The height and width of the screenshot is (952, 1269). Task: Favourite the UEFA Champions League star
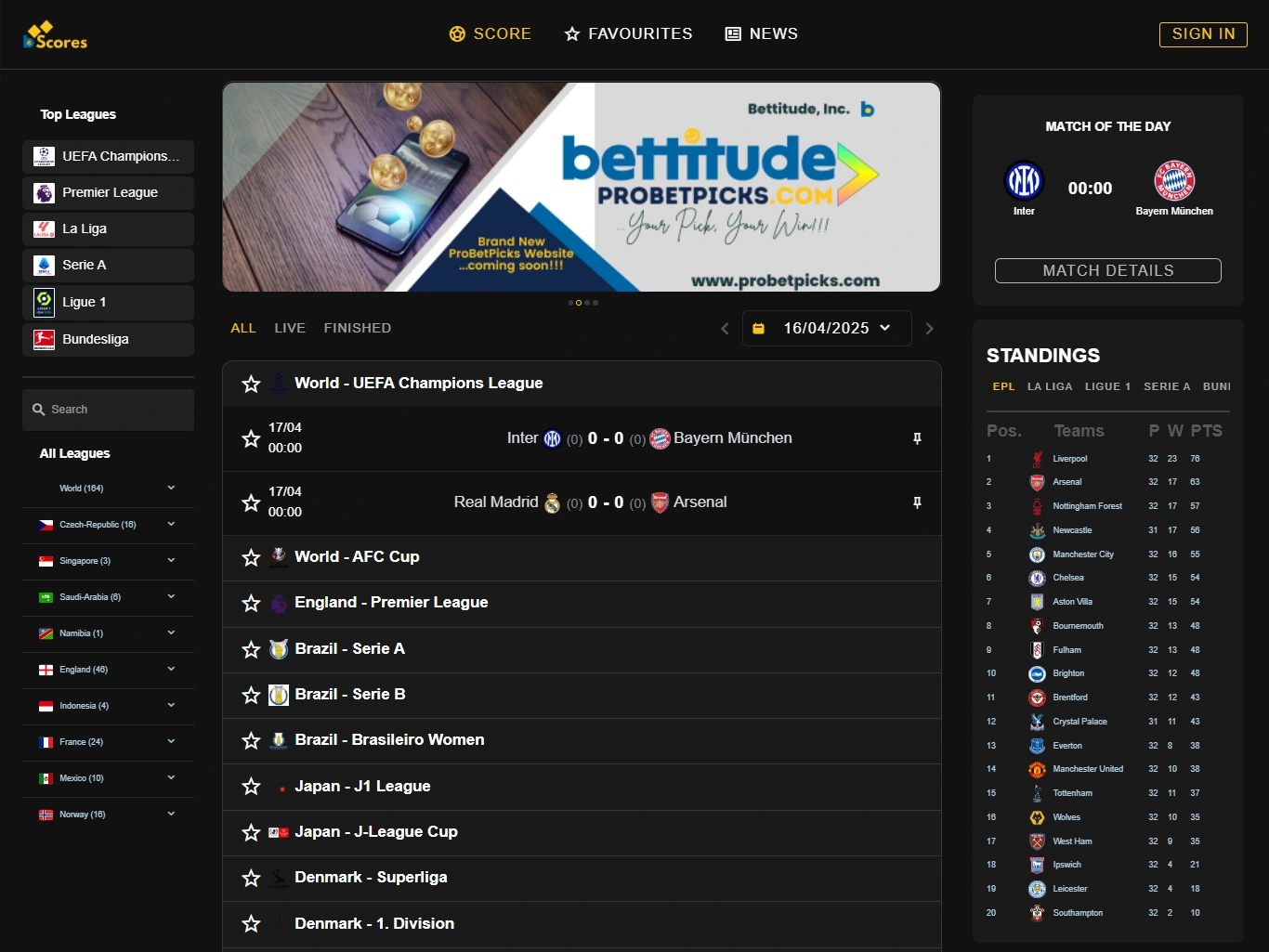coord(251,384)
